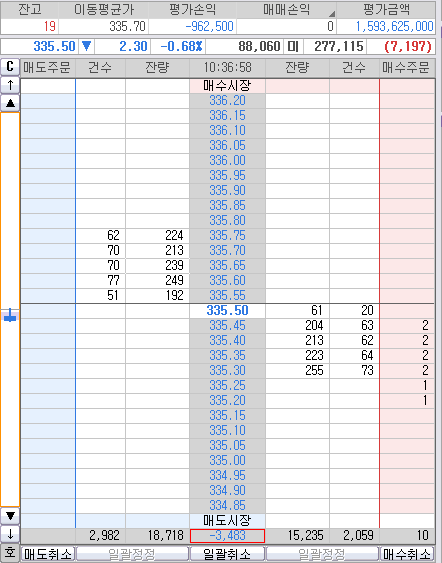
Task: Click the price 335.25 row
Action: [227, 386]
